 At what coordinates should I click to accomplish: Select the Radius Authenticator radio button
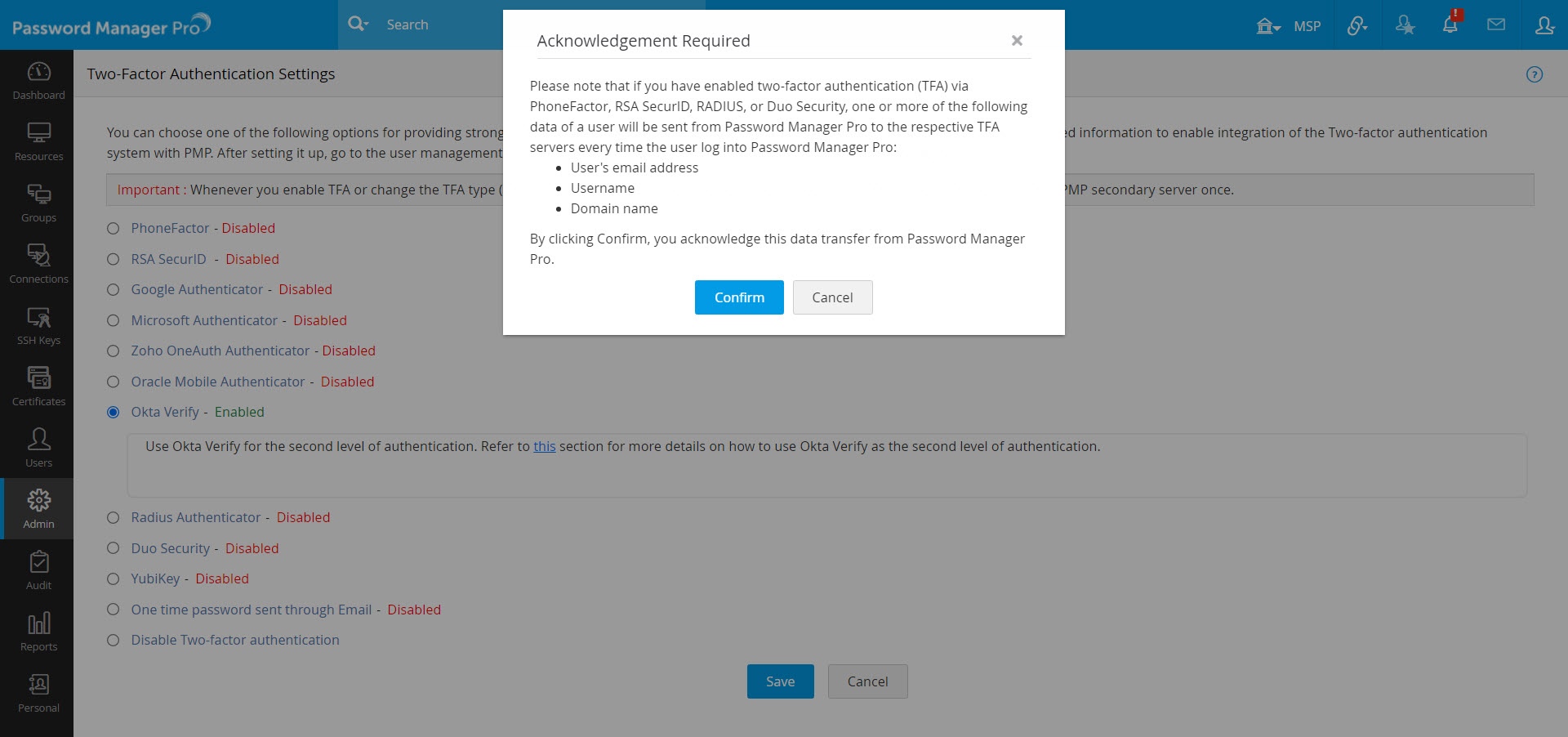click(114, 517)
